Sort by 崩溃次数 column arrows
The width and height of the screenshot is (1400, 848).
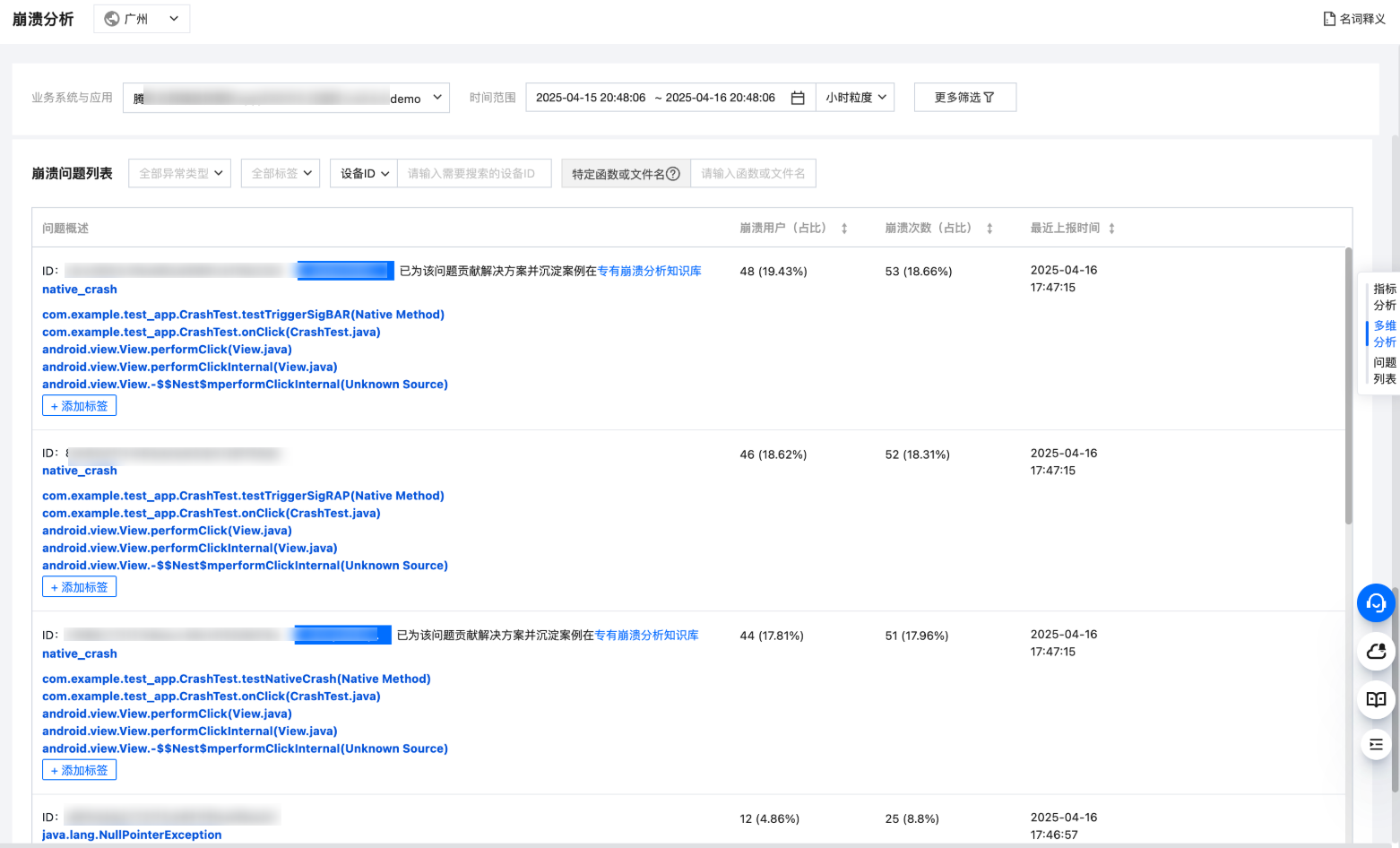990,229
